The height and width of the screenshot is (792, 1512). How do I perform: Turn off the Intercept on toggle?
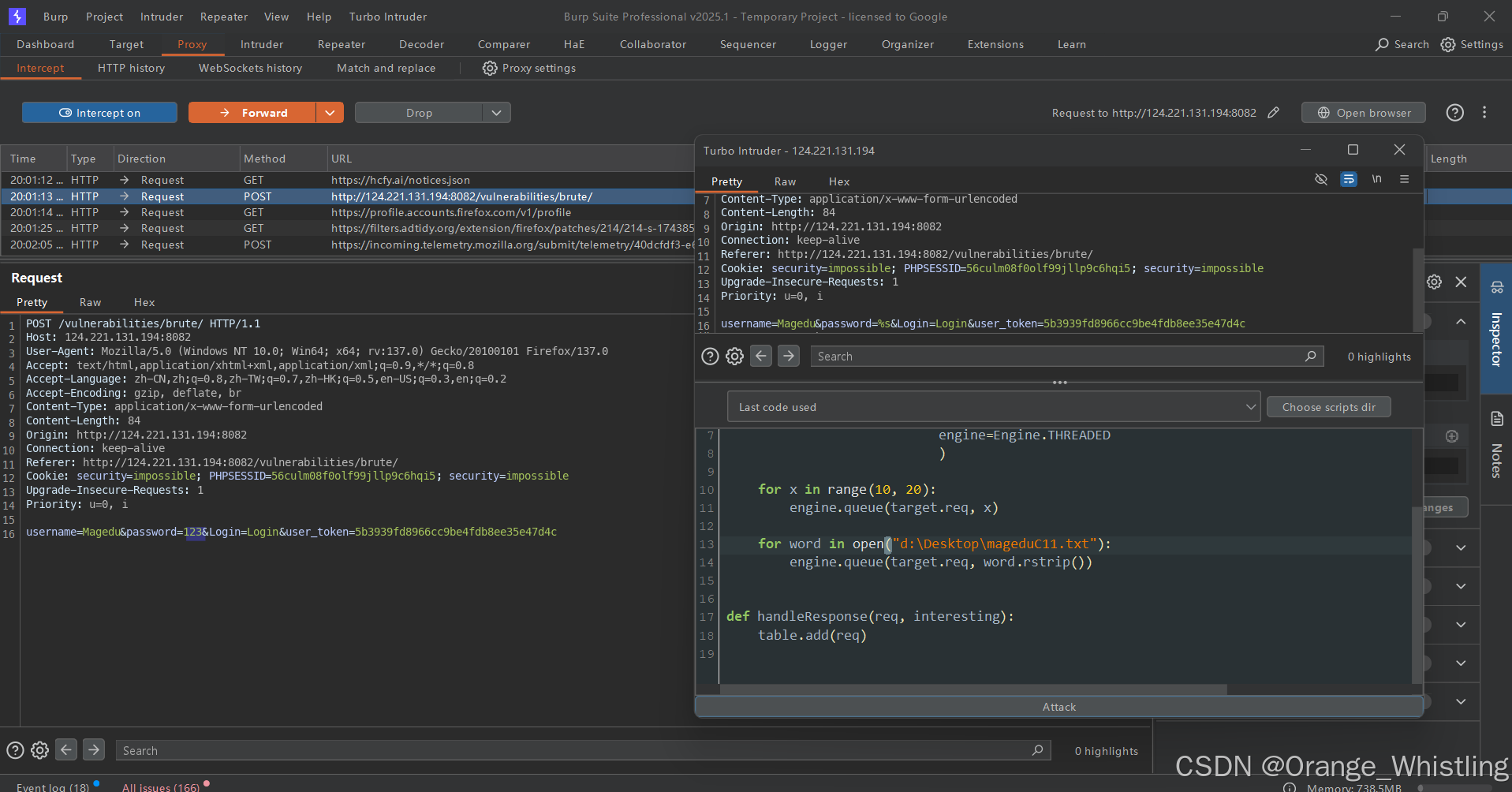(99, 113)
